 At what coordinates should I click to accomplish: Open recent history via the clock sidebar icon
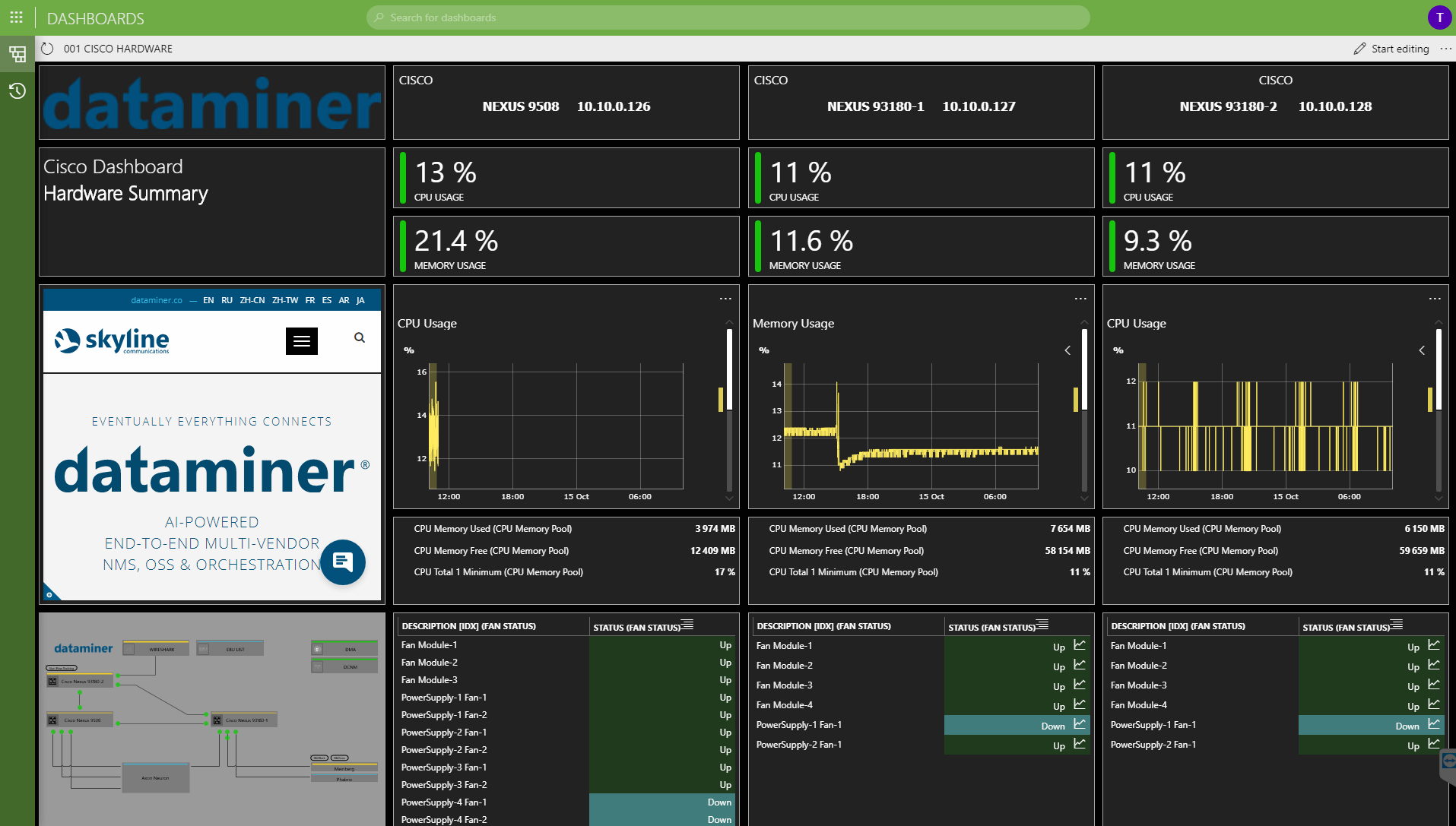click(x=17, y=91)
